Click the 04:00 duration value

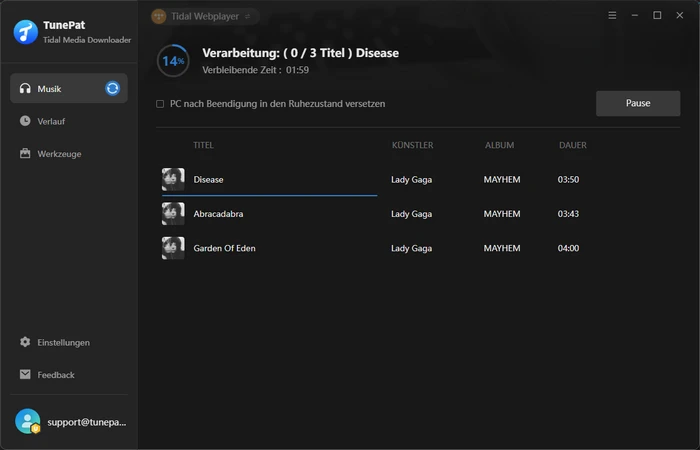coord(568,248)
